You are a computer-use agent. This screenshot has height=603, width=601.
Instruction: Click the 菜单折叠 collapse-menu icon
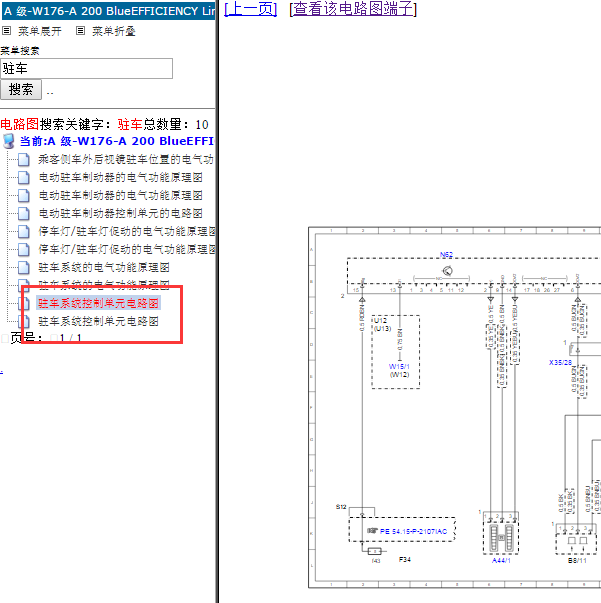80,31
